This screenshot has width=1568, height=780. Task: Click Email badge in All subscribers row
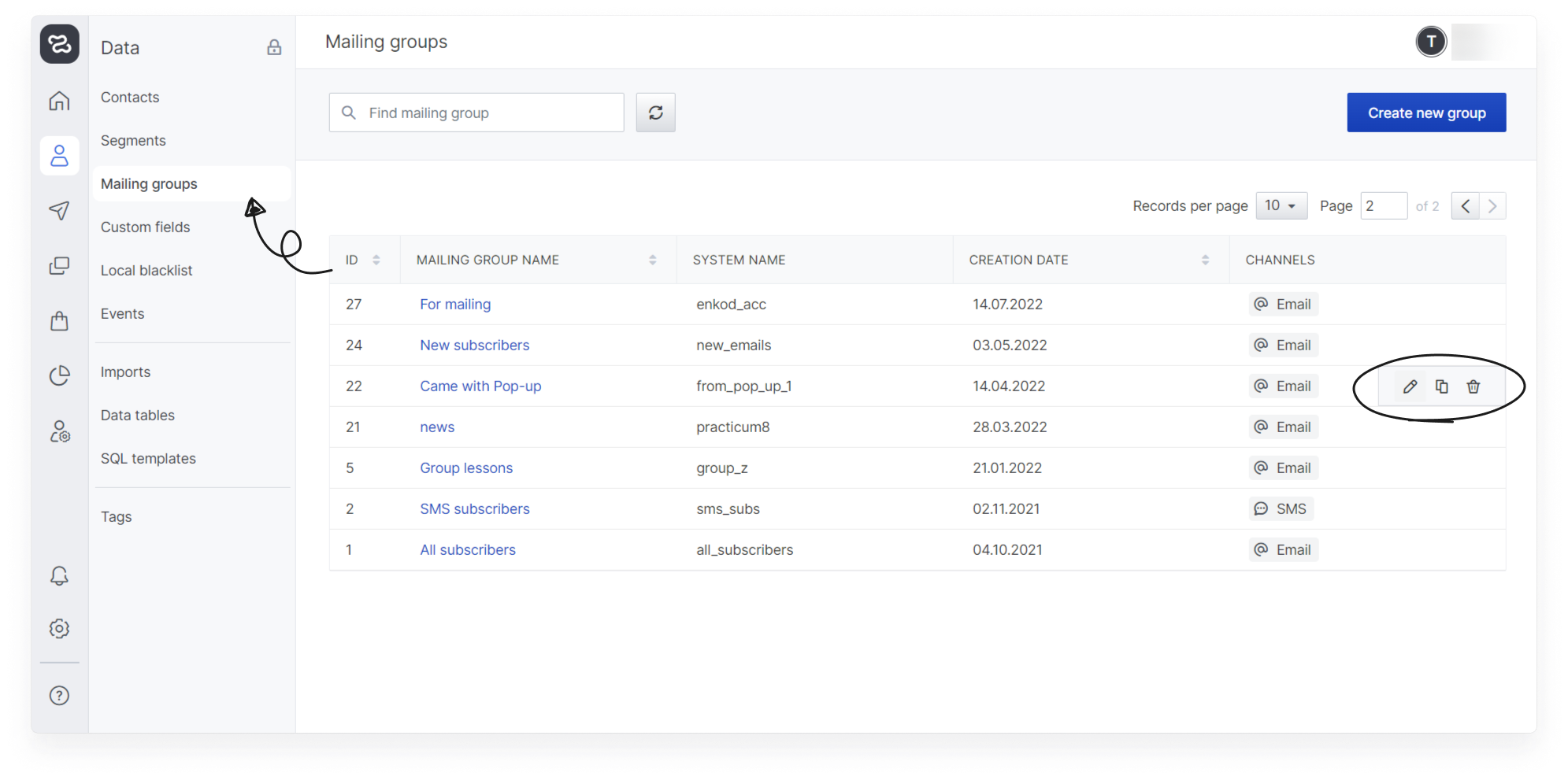coord(1283,550)
